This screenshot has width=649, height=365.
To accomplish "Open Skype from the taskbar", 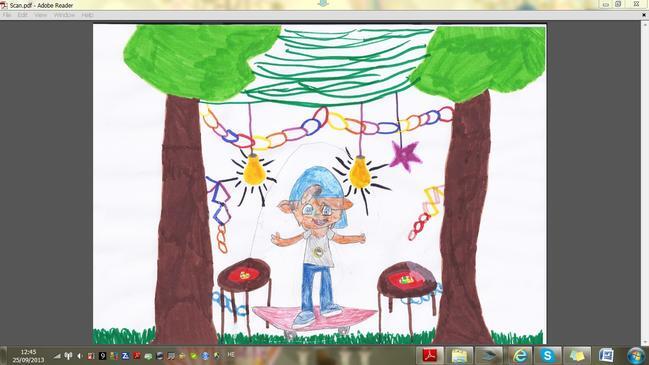I will 548,356.
